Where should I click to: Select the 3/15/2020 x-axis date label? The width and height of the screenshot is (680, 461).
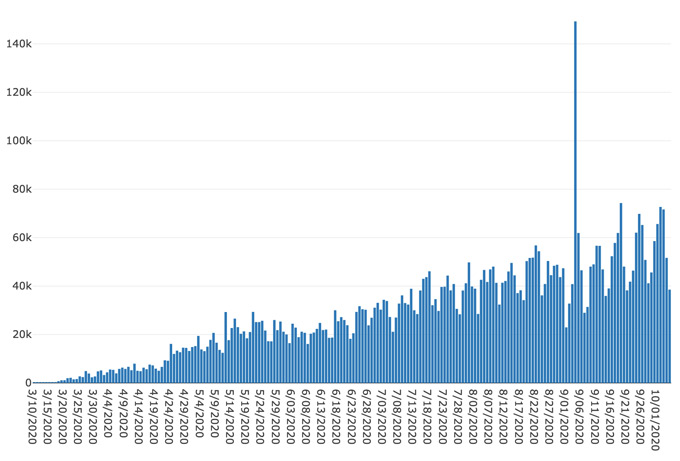pyautogui.click(x=47, y=416)
